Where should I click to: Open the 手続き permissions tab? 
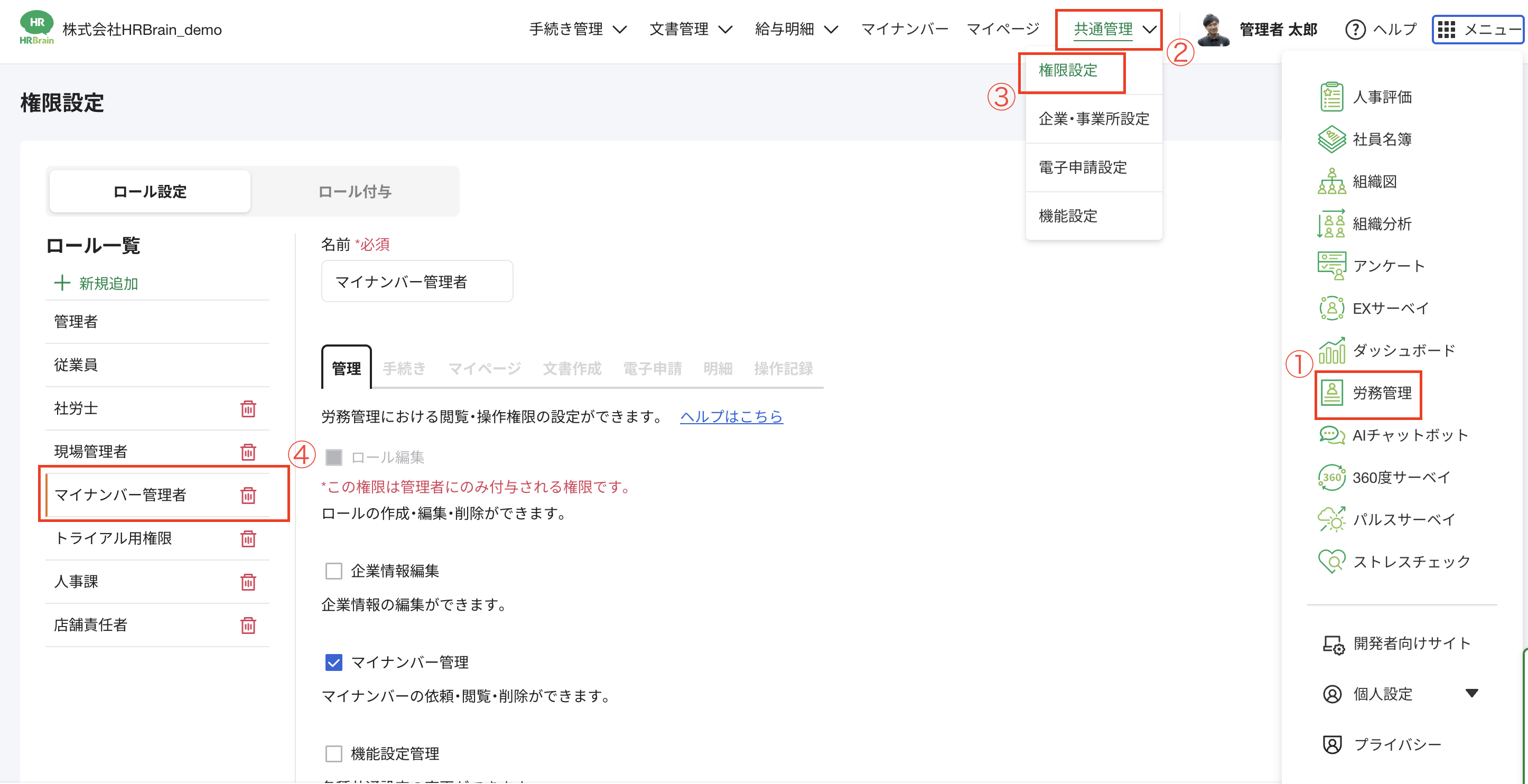[x=405, y=368]
